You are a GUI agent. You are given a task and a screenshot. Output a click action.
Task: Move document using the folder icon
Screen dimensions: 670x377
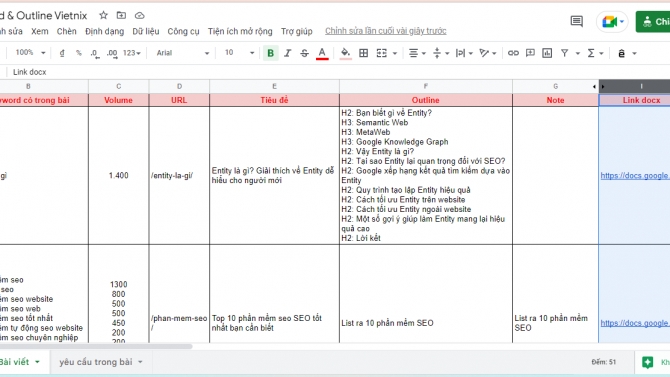point(121,15)
